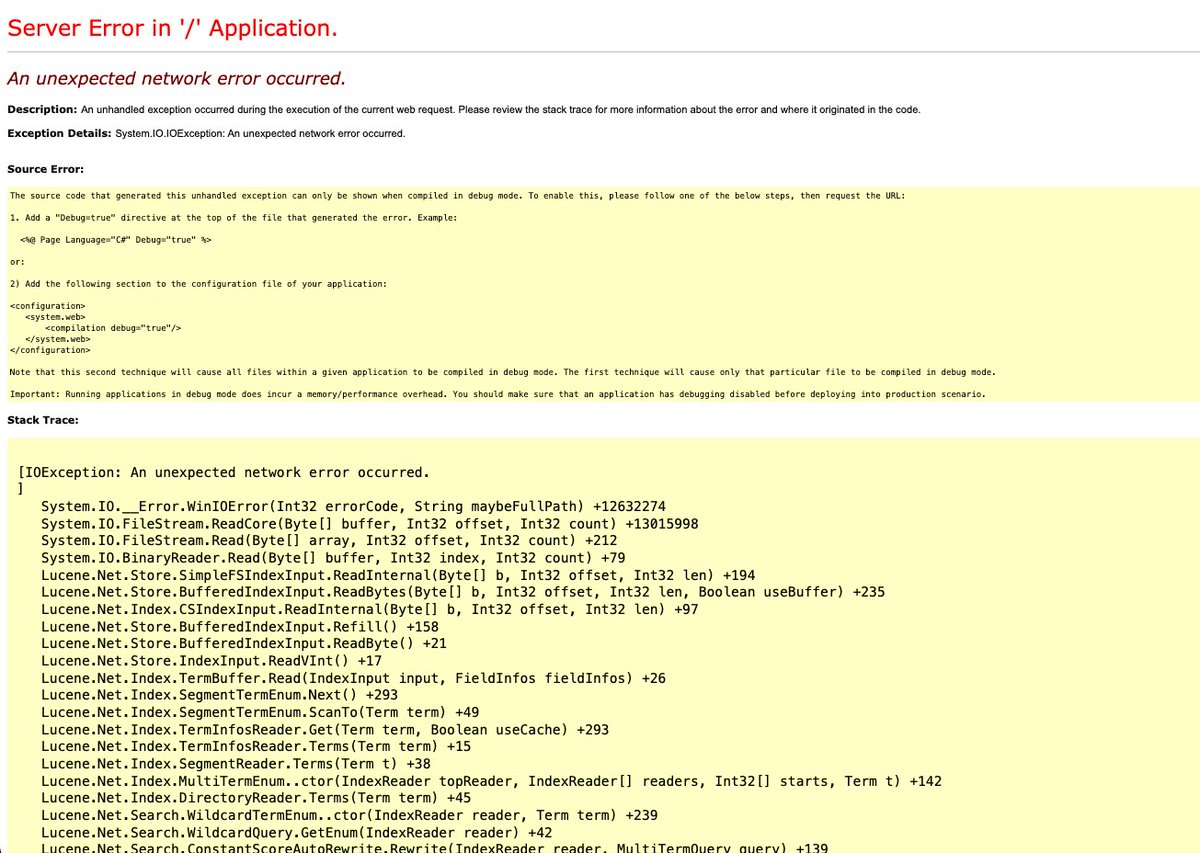Click the 'Source Error:' label
Viewport: 1200px width, 853px height.
tap(45, 169)
